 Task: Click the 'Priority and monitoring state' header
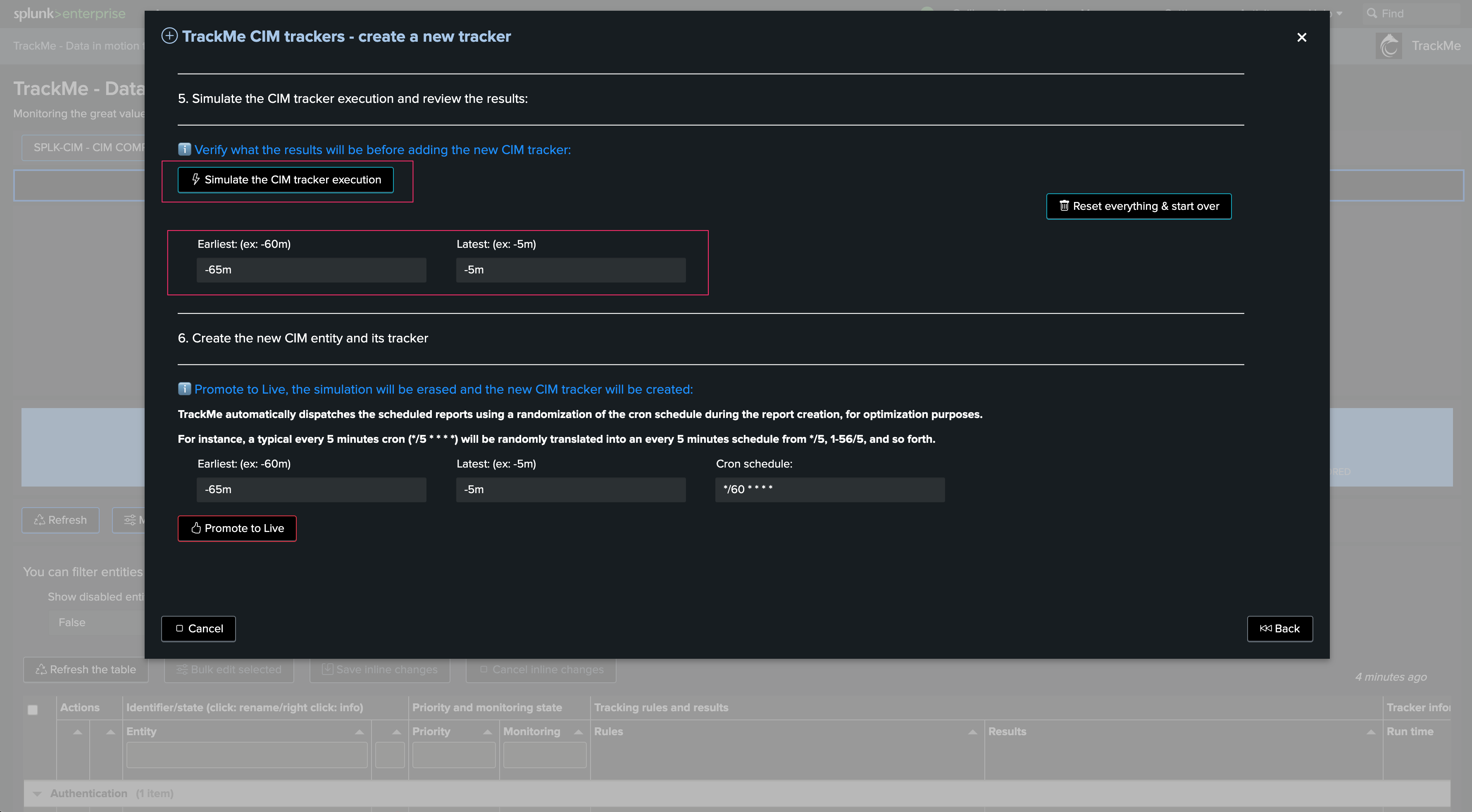coord(487,708)
